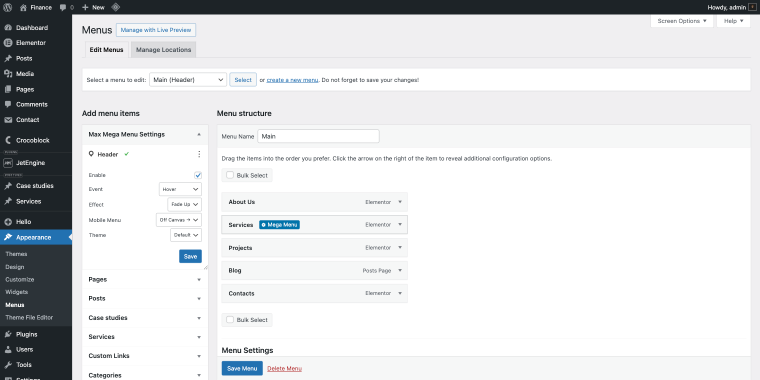Expand the Case studies accordion section
The width and height of the screenshot is (760, 380).
pos(145,318)
